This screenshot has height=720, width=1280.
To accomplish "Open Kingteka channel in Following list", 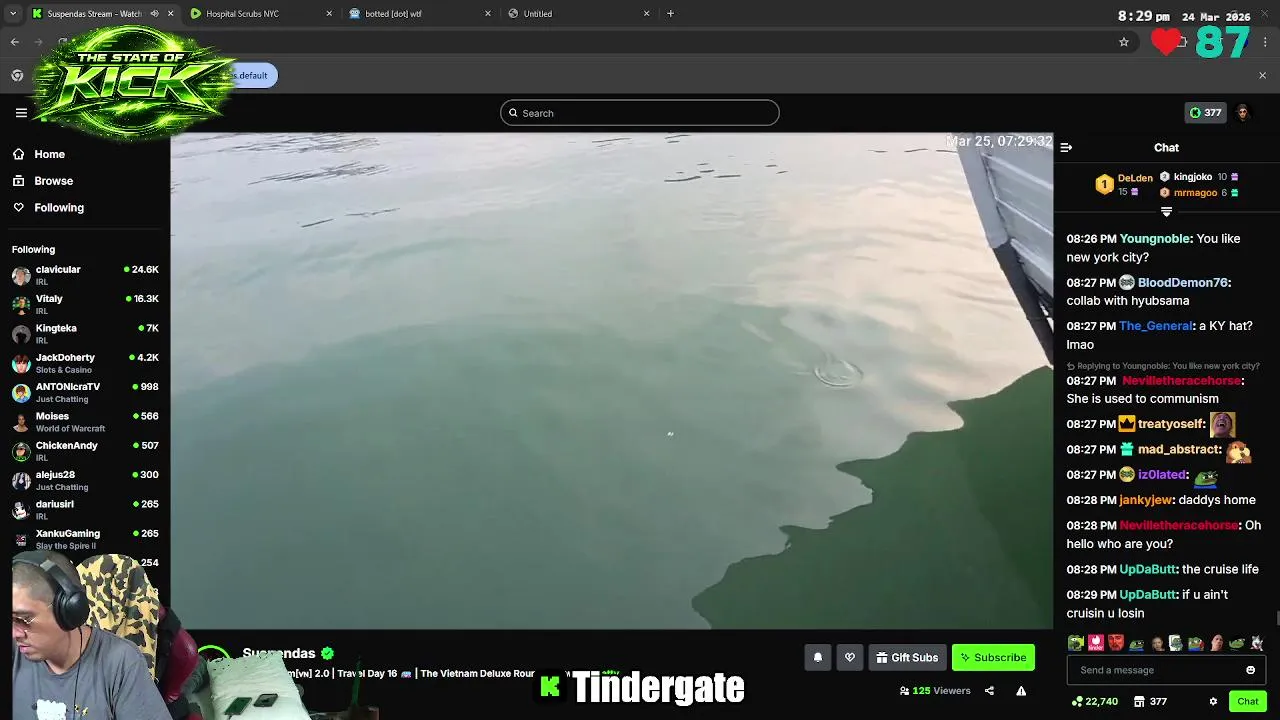I will click(85, 333).
